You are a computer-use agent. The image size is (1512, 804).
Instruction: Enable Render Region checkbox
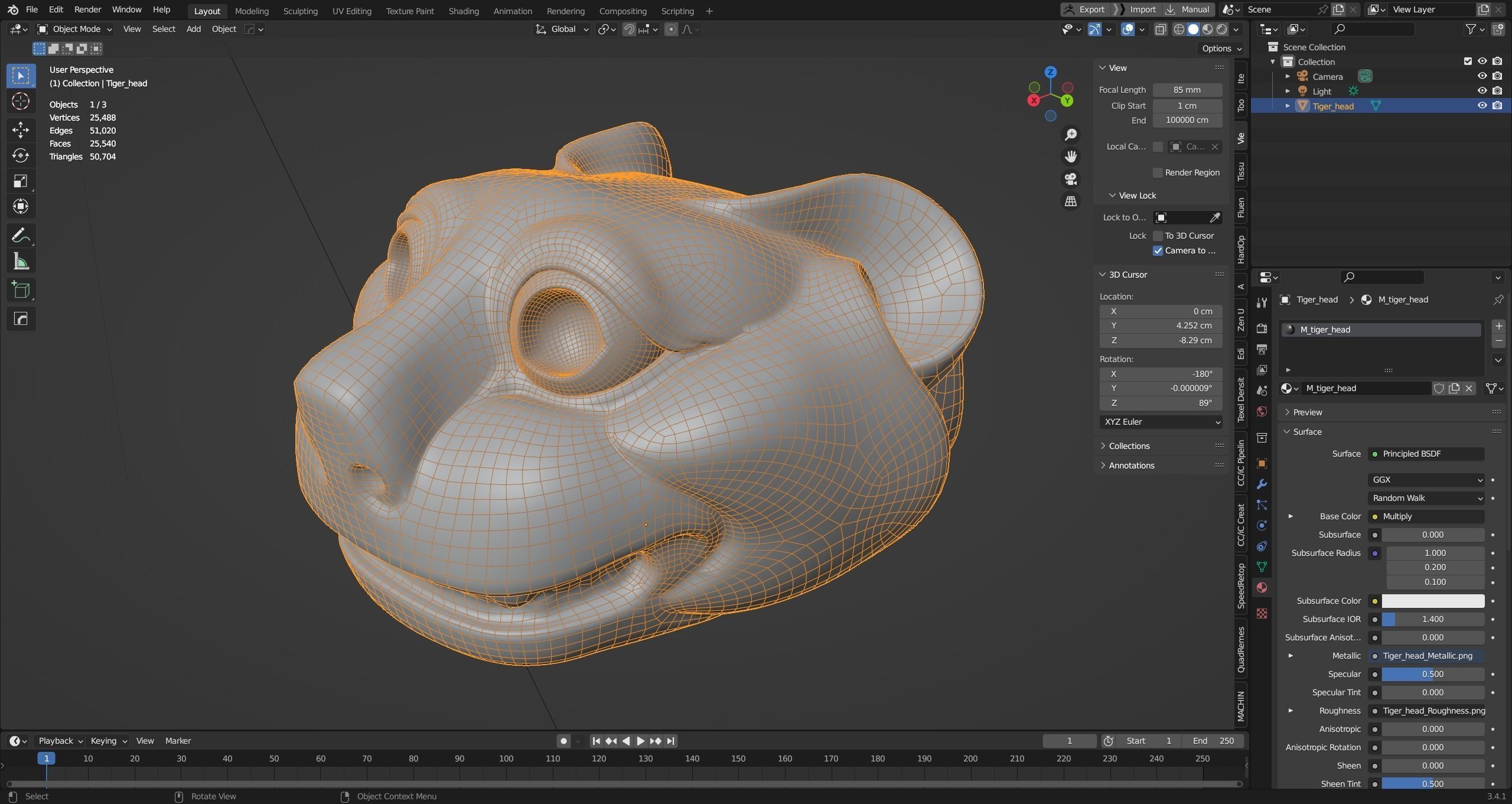(1158, 172)
